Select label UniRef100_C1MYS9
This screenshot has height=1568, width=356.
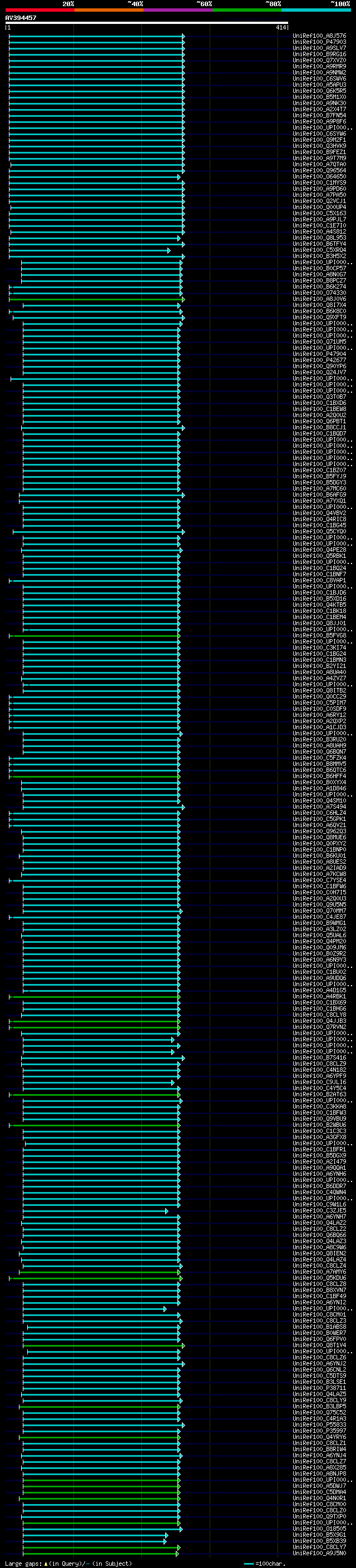click(x=319, y=182)
